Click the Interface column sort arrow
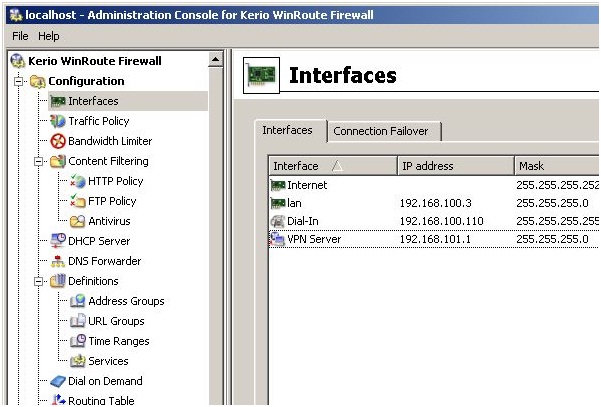The height and width of the screenshot is (407, 601). coord(337,166)
